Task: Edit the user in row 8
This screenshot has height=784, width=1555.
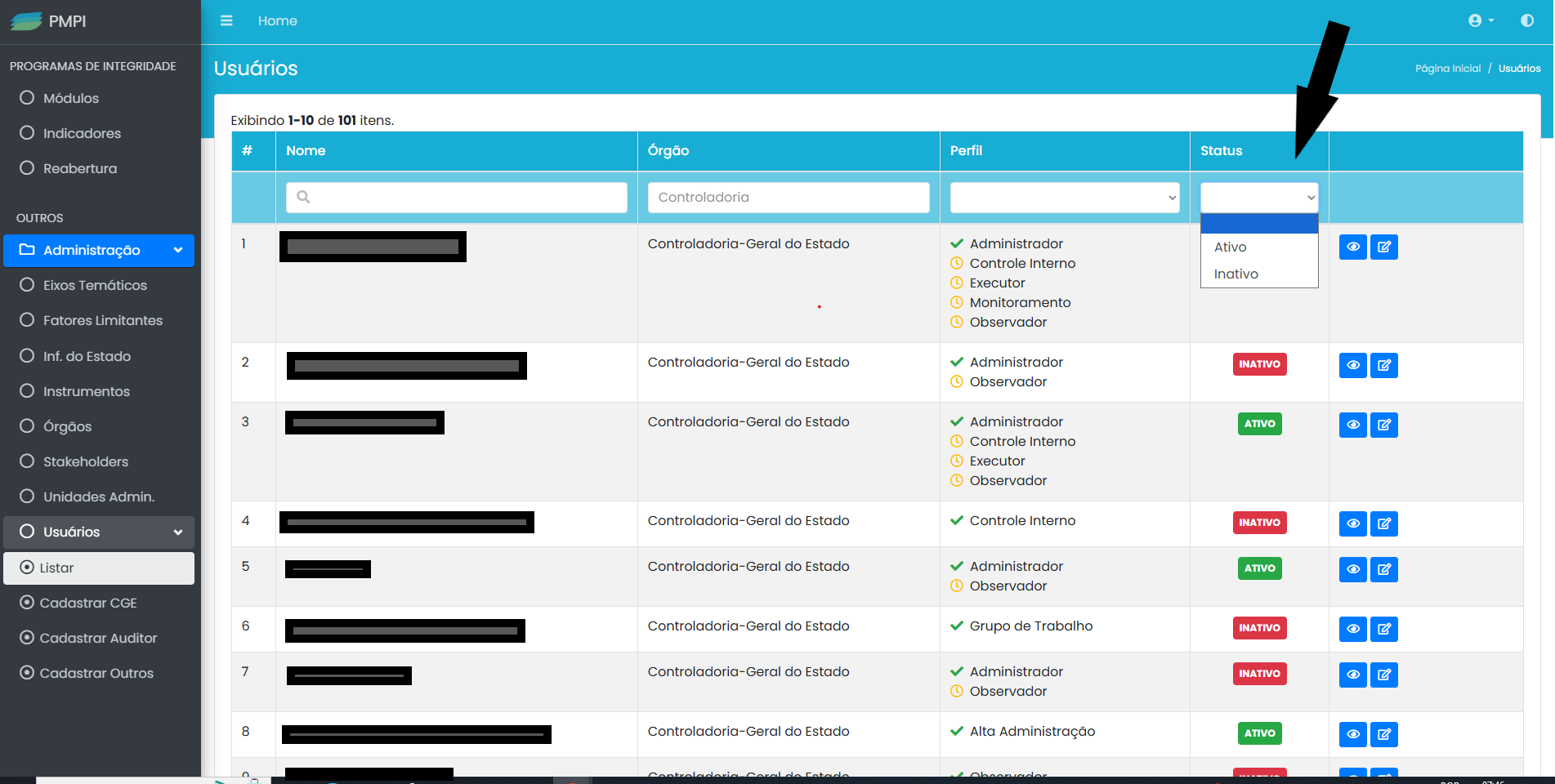Action: coord(1383,734)
